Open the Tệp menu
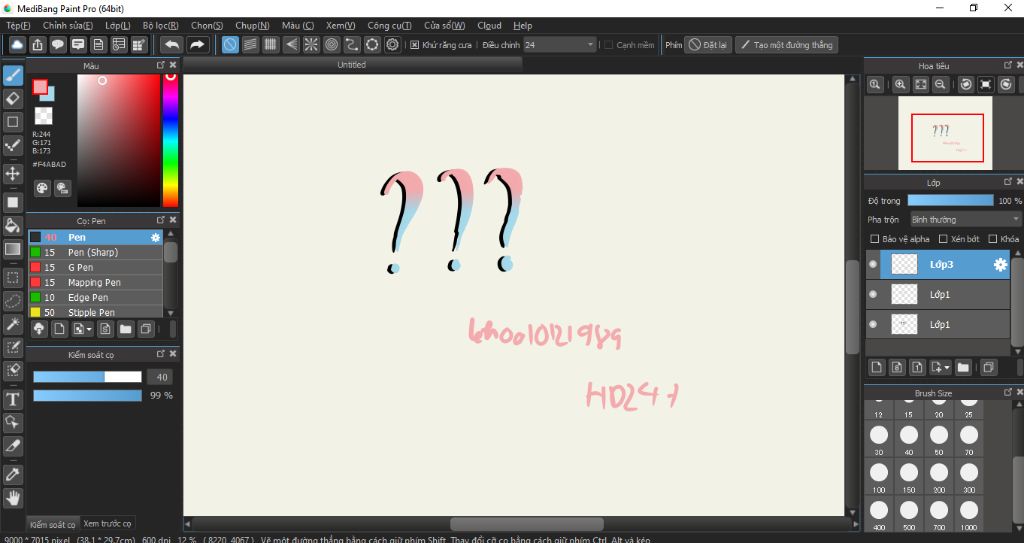This screenshot has width=1024, height=543. coord(18,25)
